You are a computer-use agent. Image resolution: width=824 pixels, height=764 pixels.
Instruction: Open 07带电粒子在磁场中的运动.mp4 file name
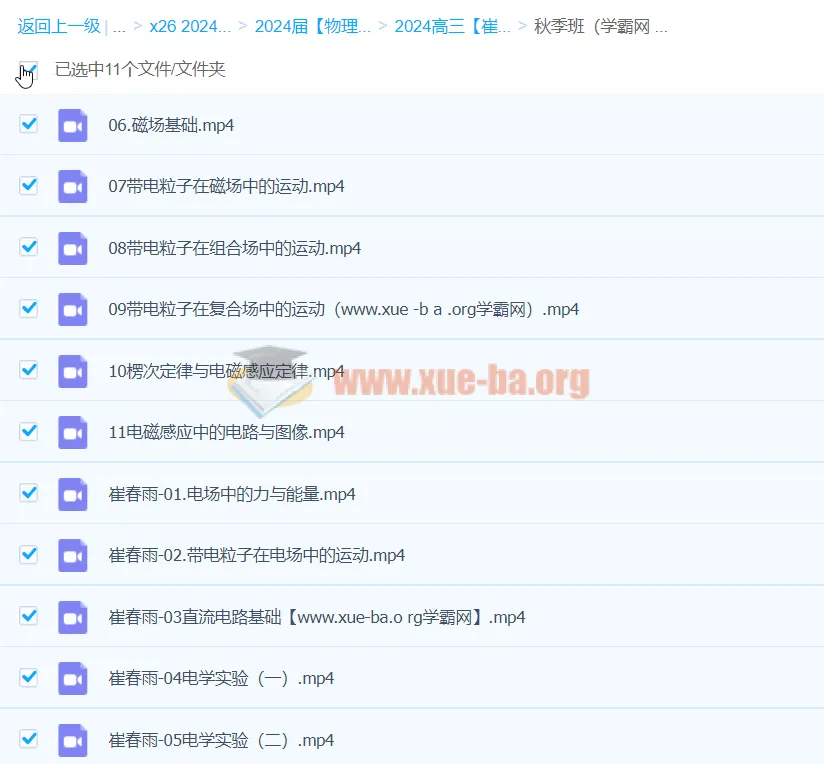pos(226,187)
